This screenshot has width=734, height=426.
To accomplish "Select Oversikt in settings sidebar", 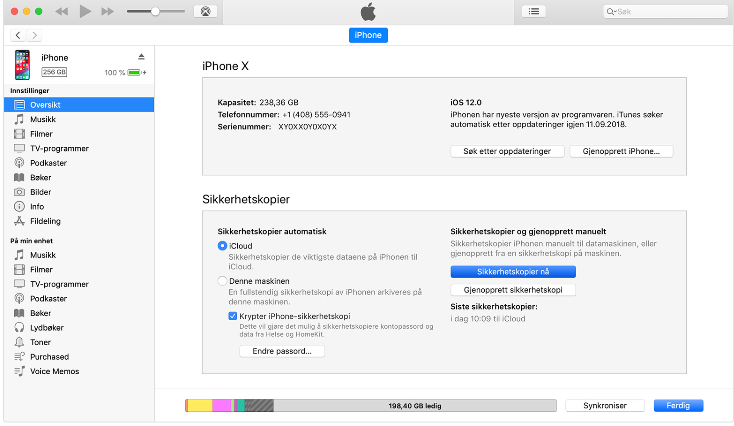I will (x=79, y=105).
